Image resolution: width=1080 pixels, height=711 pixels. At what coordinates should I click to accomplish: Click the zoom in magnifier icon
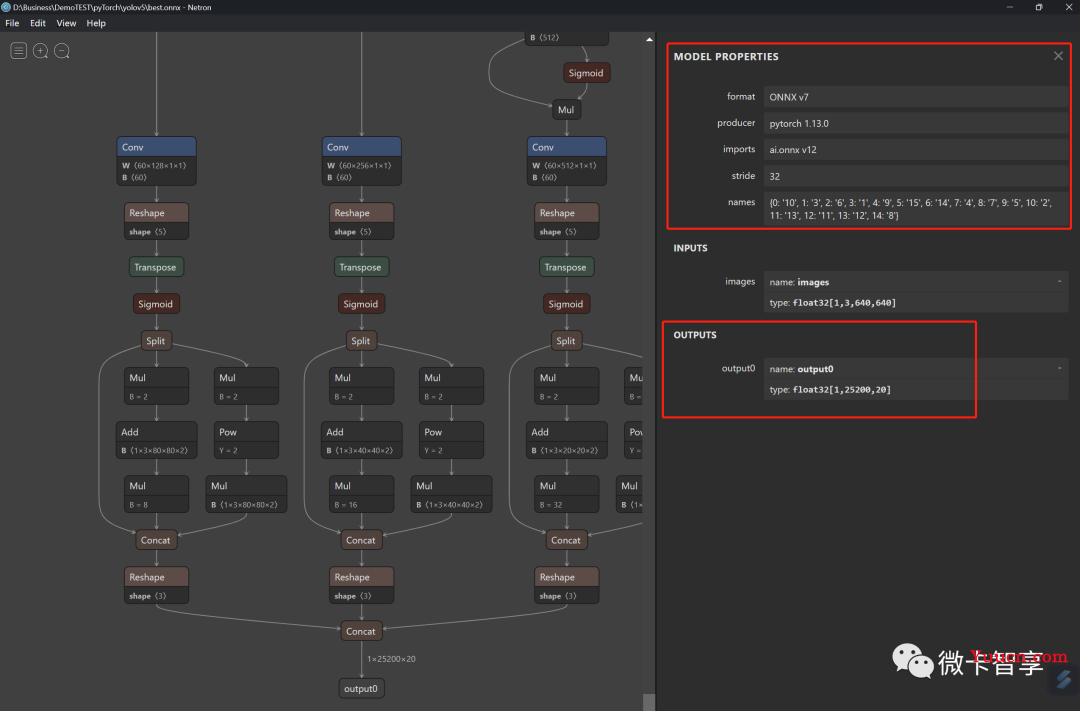(x=41, y=51)
